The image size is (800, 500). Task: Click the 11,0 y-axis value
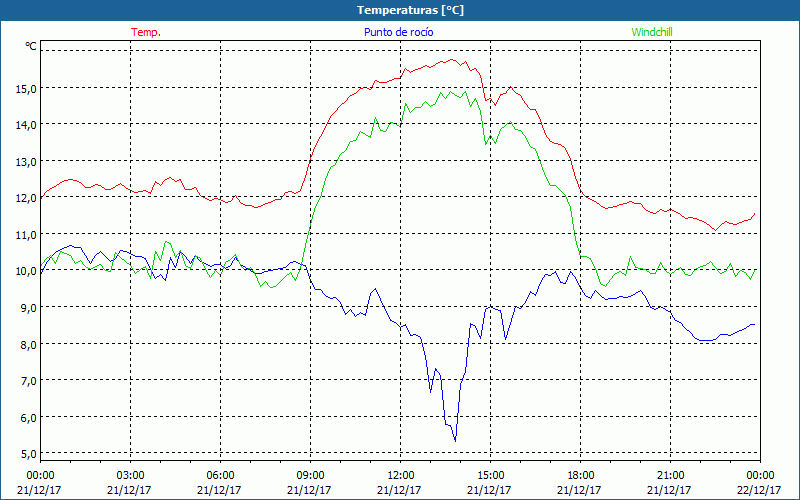point(26,235)
